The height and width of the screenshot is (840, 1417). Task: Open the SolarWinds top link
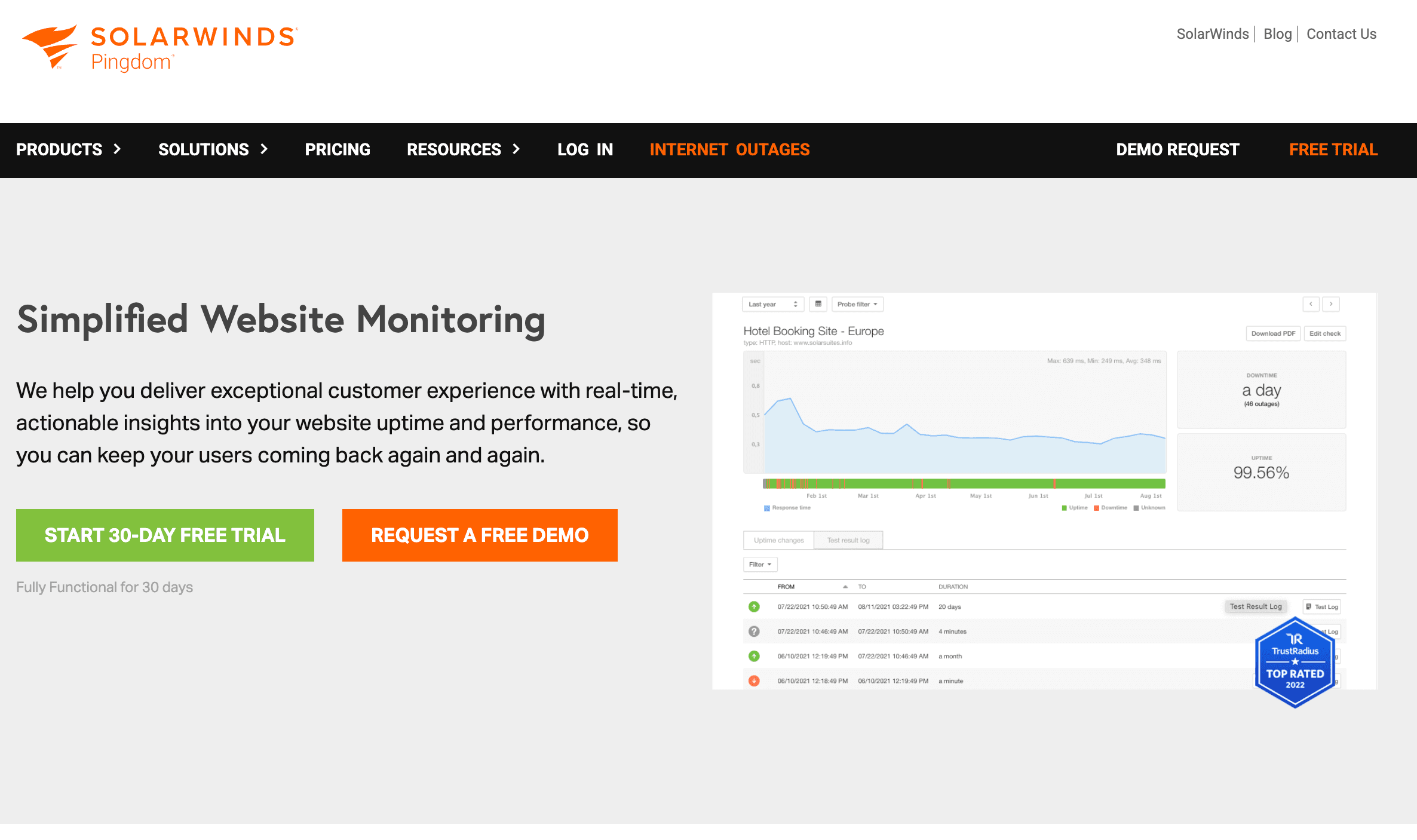click(x=1212, y=34)
